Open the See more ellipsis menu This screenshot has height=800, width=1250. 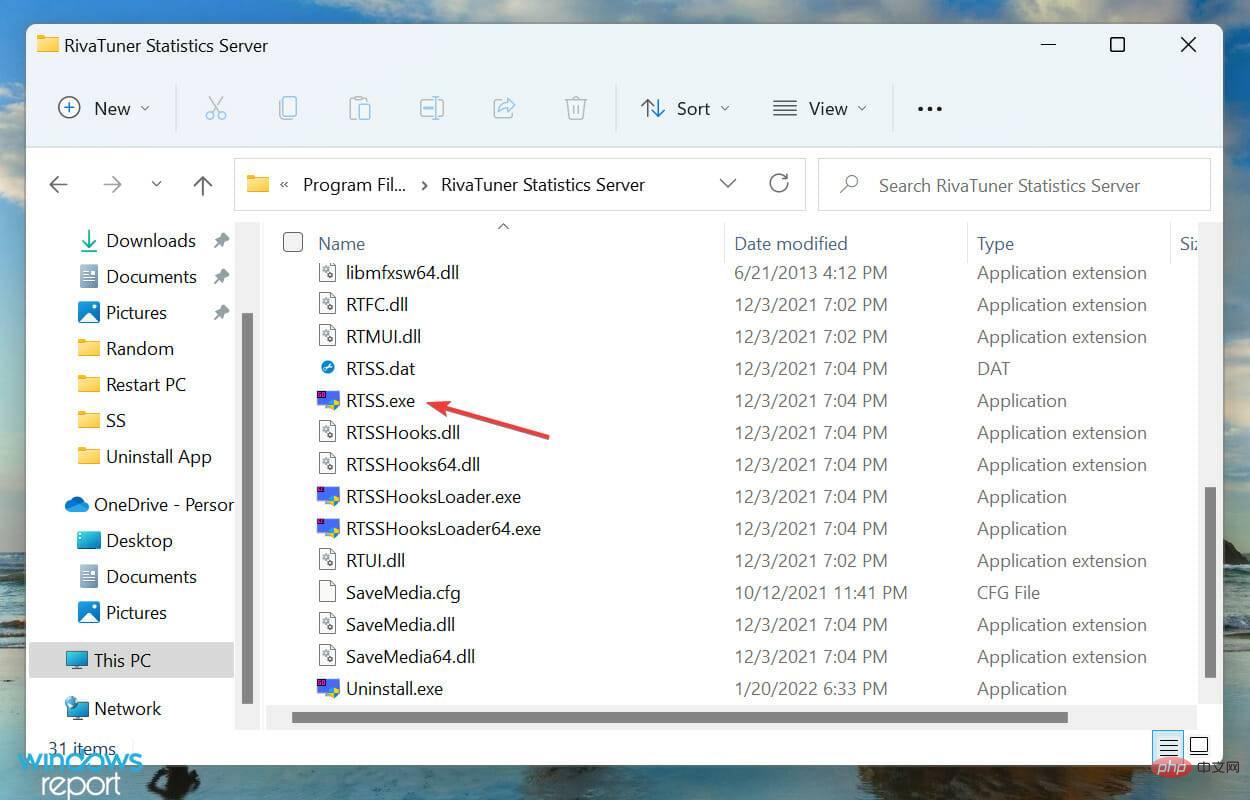click(929, 108)
